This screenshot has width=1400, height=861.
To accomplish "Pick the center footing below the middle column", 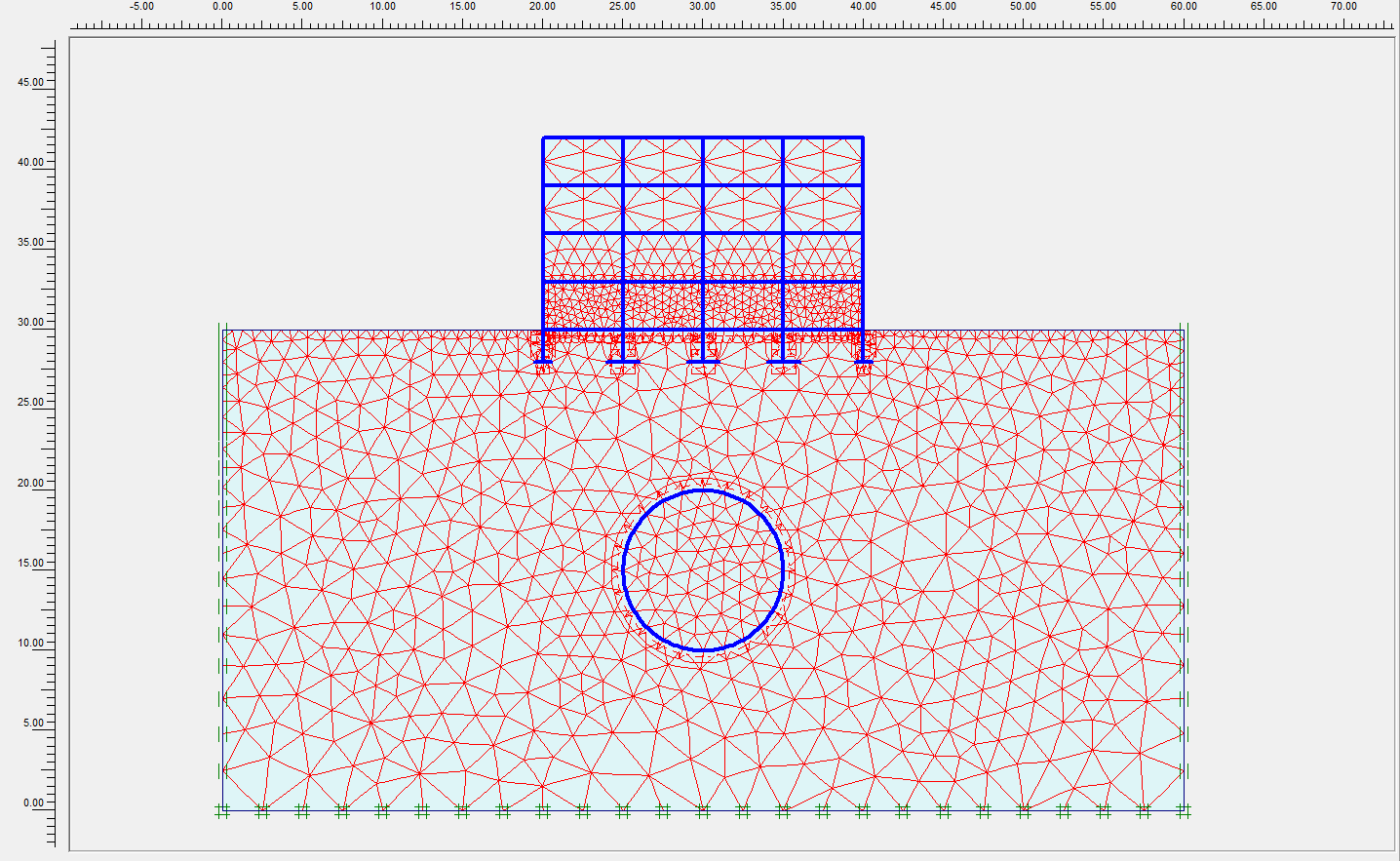I will (x=703, y=363).
